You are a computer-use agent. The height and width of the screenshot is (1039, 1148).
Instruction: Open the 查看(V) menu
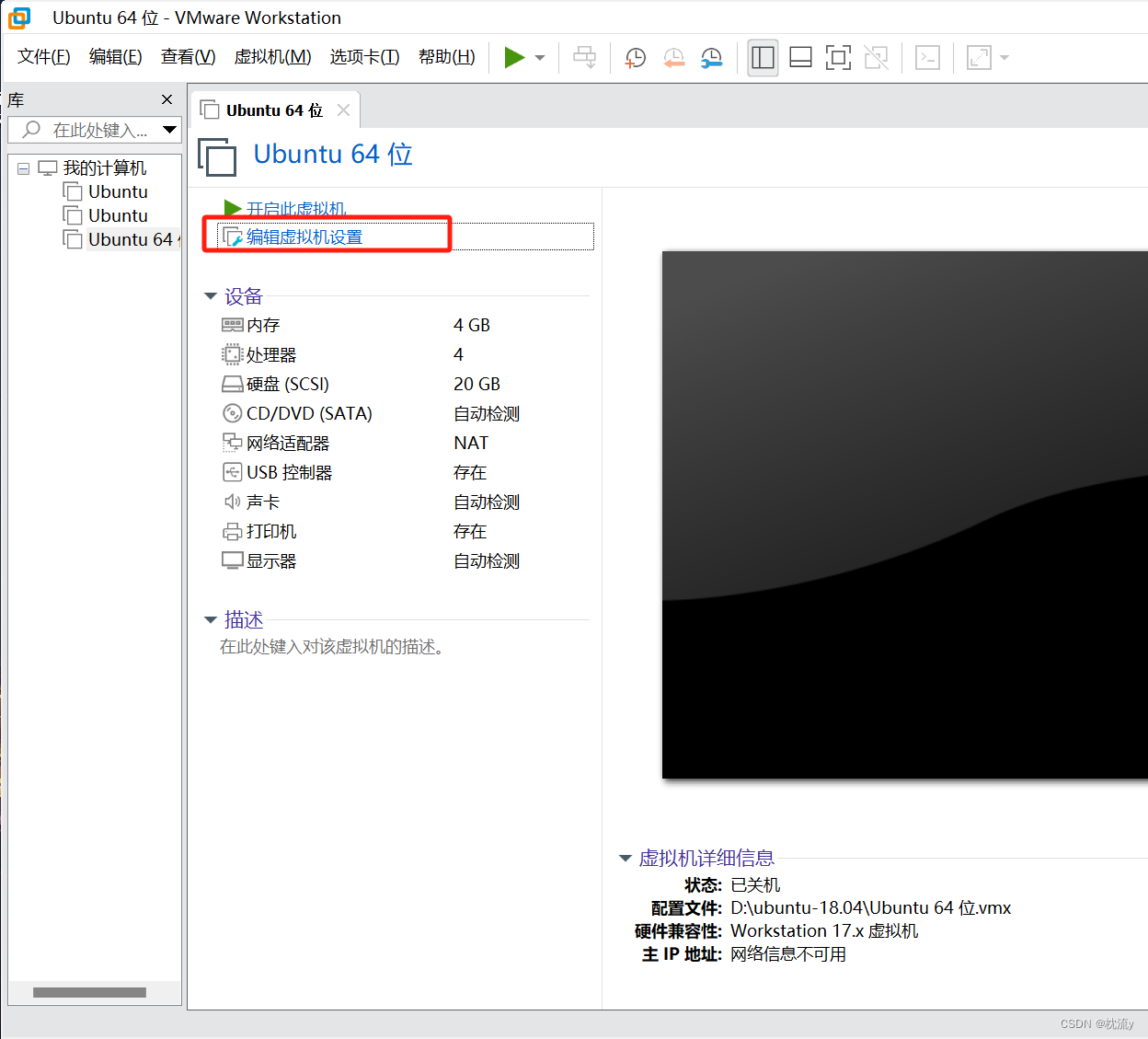tap(188, 57)
